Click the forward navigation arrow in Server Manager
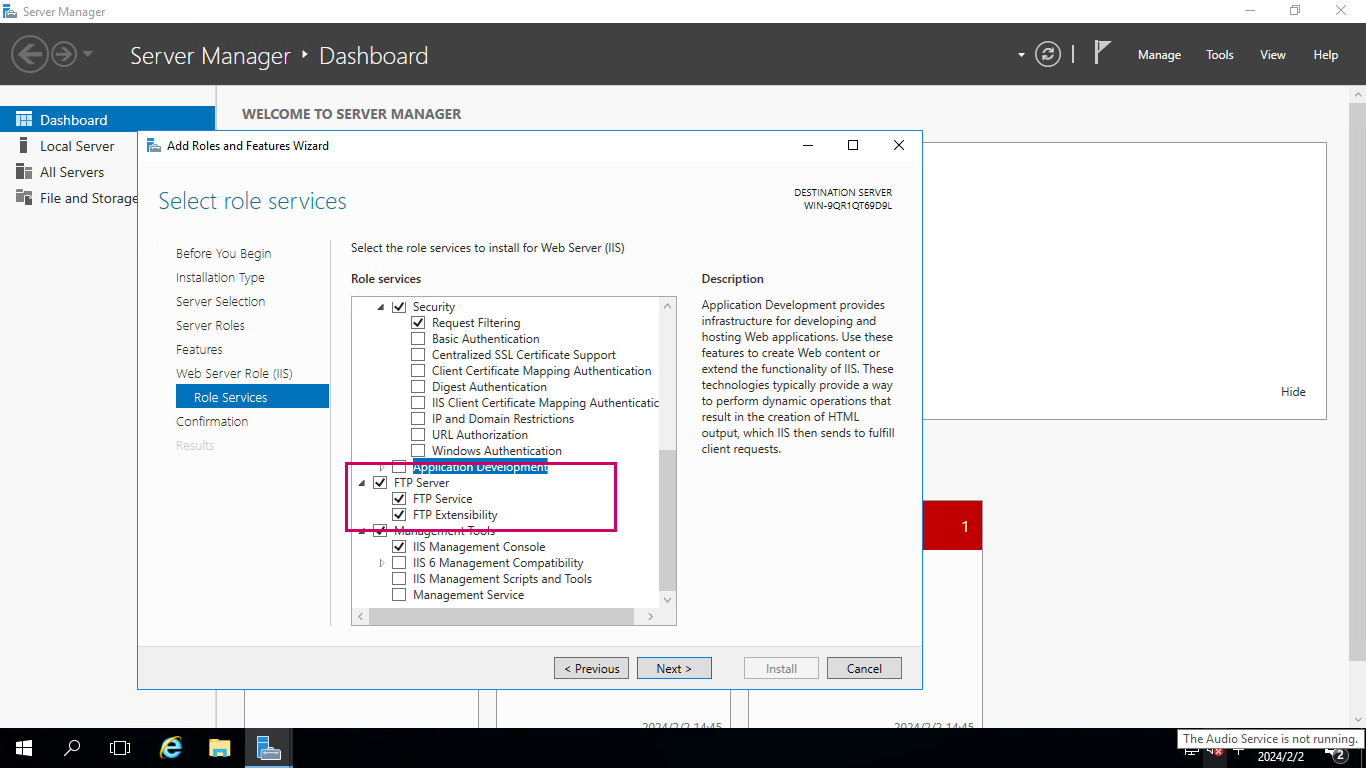This screenshot has height=768, width=1366. coord(64,54)
